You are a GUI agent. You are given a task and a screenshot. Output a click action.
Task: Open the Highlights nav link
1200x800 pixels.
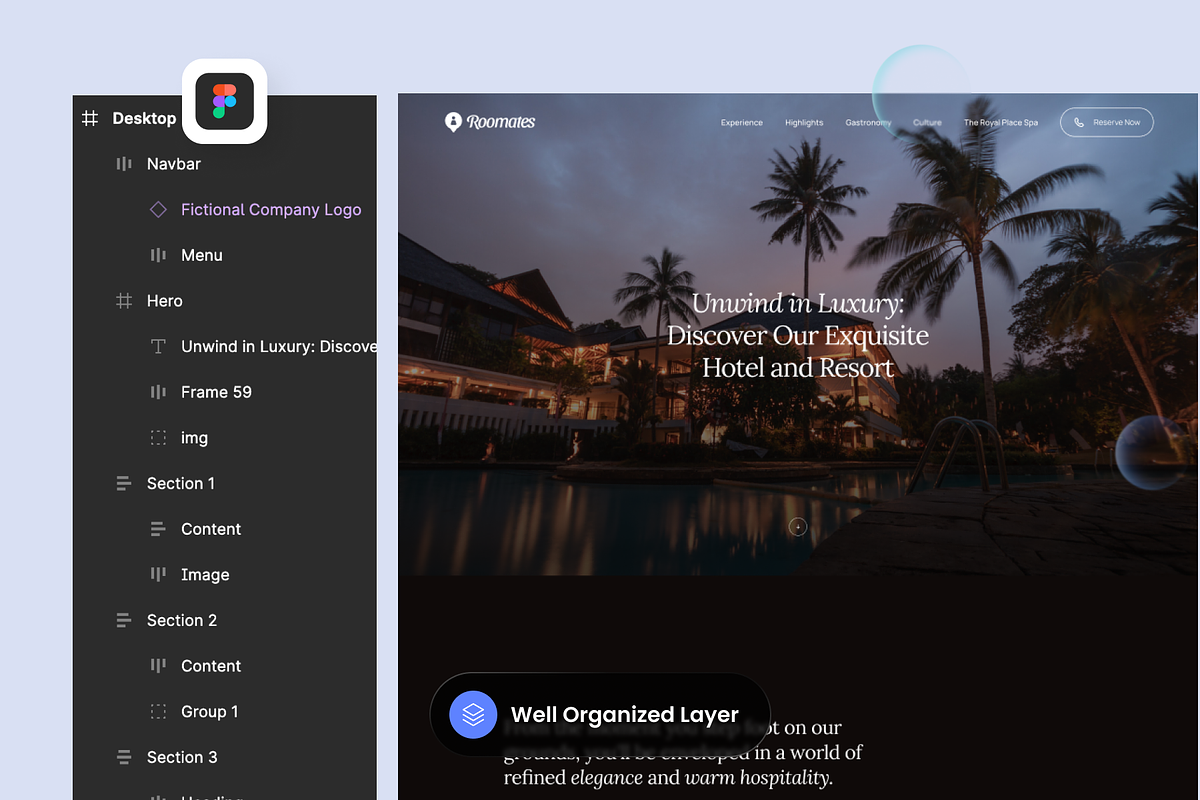pyautogui.click(x=804, y=123)
